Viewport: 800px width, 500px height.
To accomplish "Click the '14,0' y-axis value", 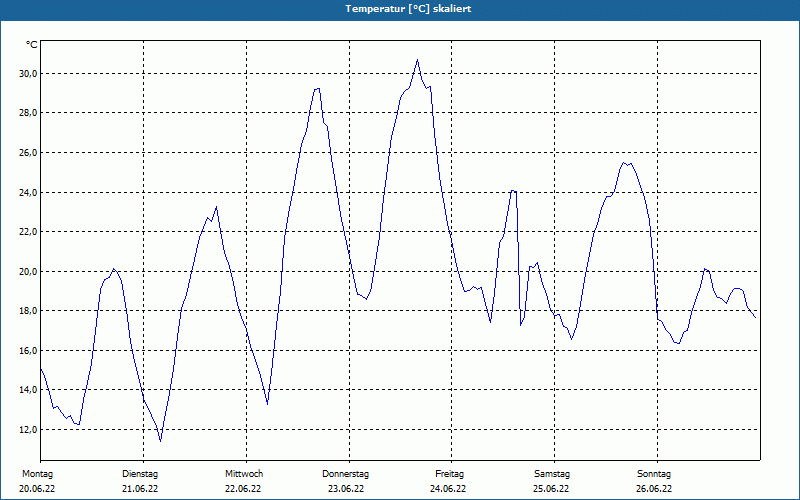I will tap(28, 390).
